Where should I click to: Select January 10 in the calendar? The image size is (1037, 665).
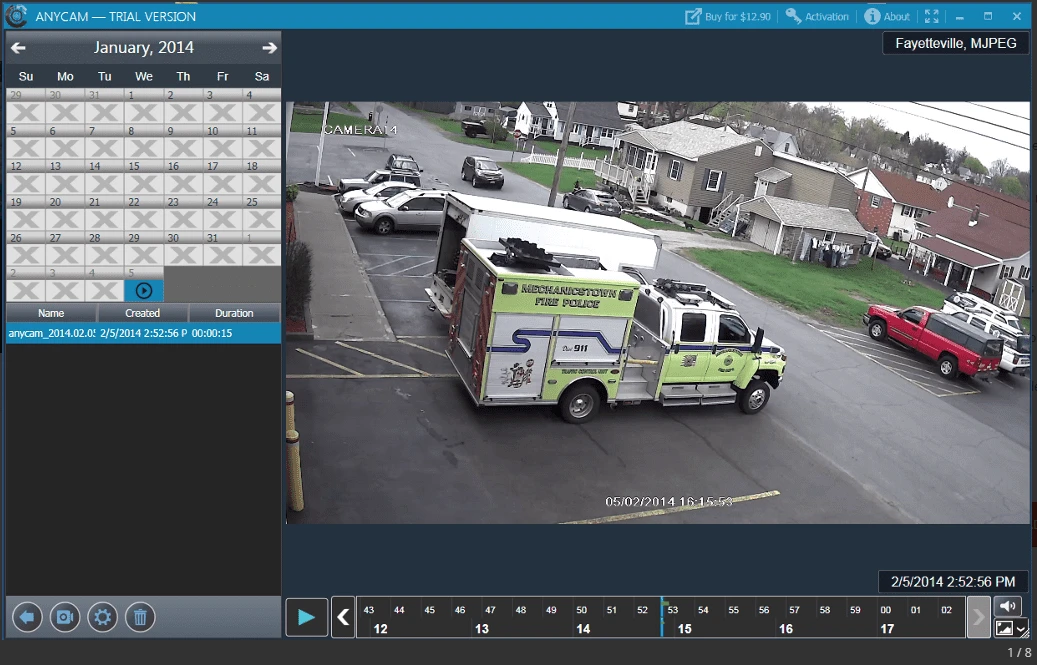[x=222, y=141]
